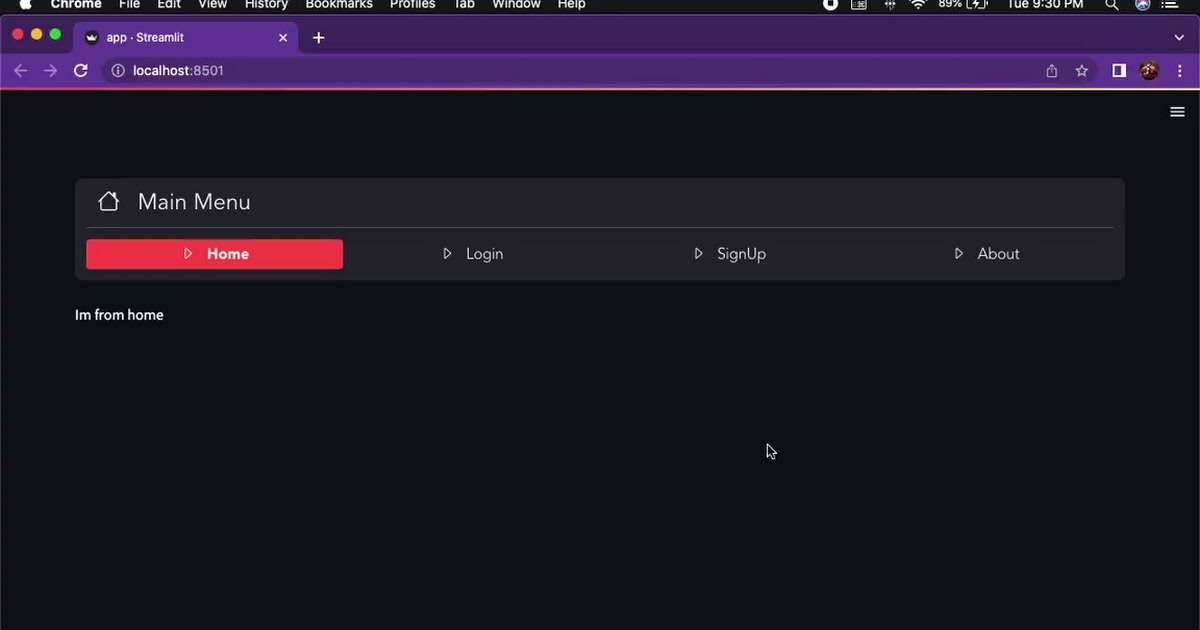Switch to the Login menu item
1200x630 pixels.
pos(473,254)
